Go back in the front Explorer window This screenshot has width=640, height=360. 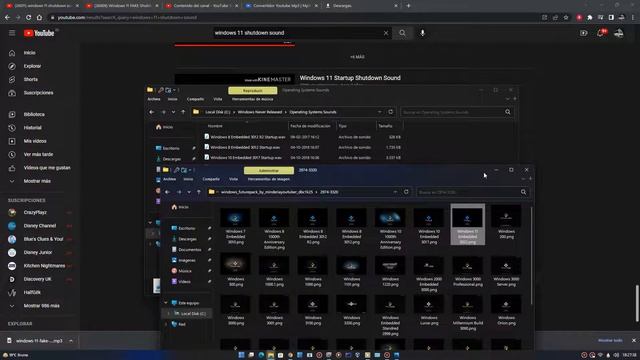[x=167, y=192]
